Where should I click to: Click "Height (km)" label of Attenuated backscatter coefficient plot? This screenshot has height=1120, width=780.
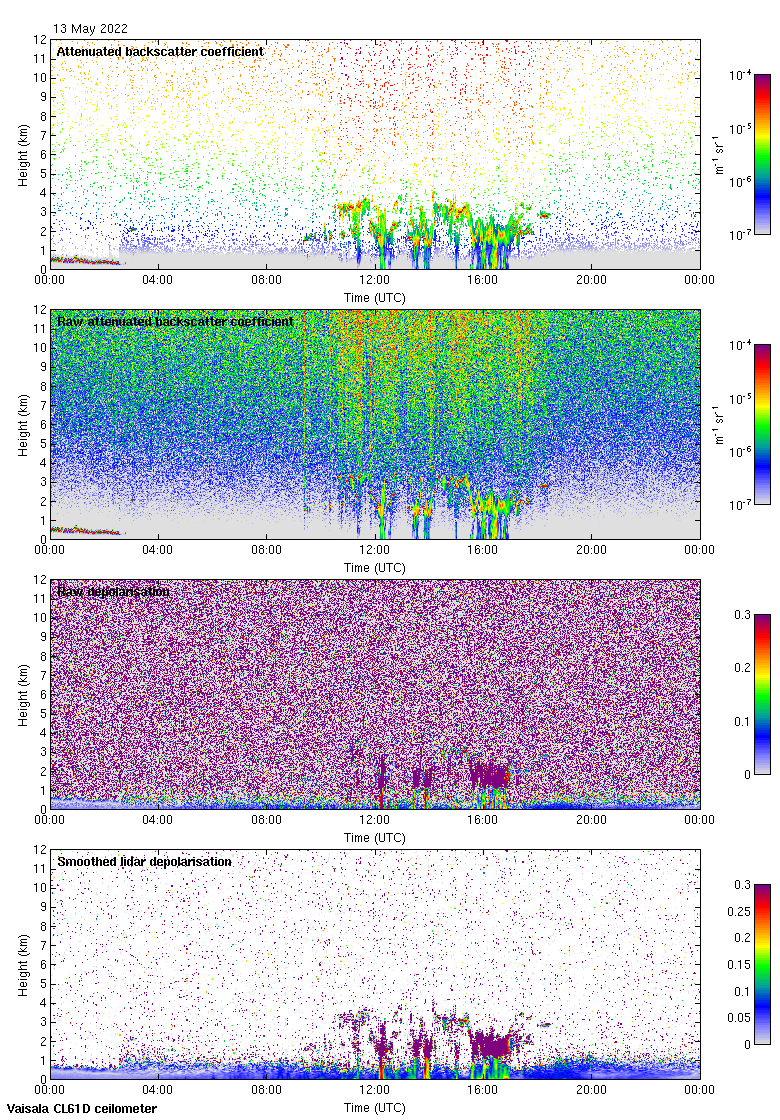click(24, 155)
